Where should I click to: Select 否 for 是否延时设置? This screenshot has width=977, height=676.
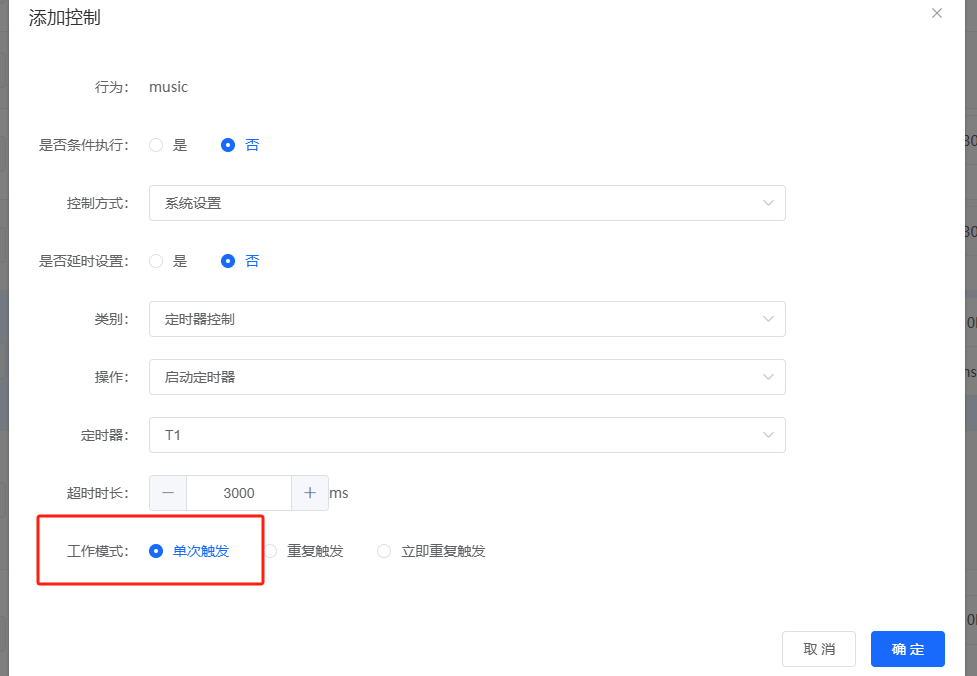coord(228,261)
